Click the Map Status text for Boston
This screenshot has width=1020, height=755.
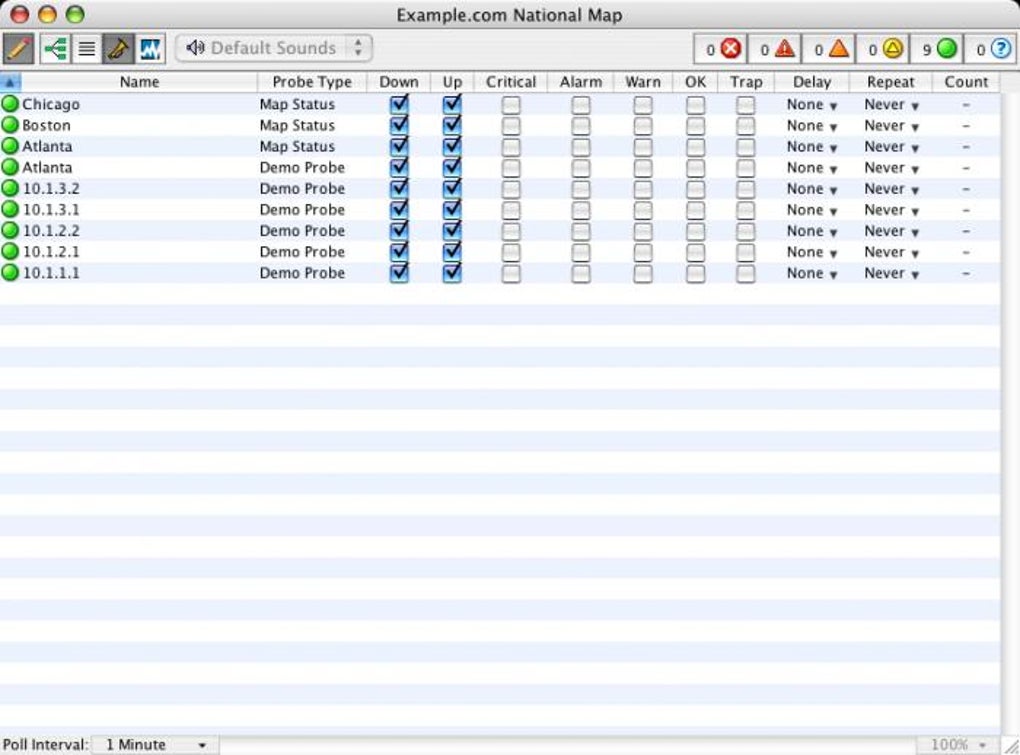[297, 125]
